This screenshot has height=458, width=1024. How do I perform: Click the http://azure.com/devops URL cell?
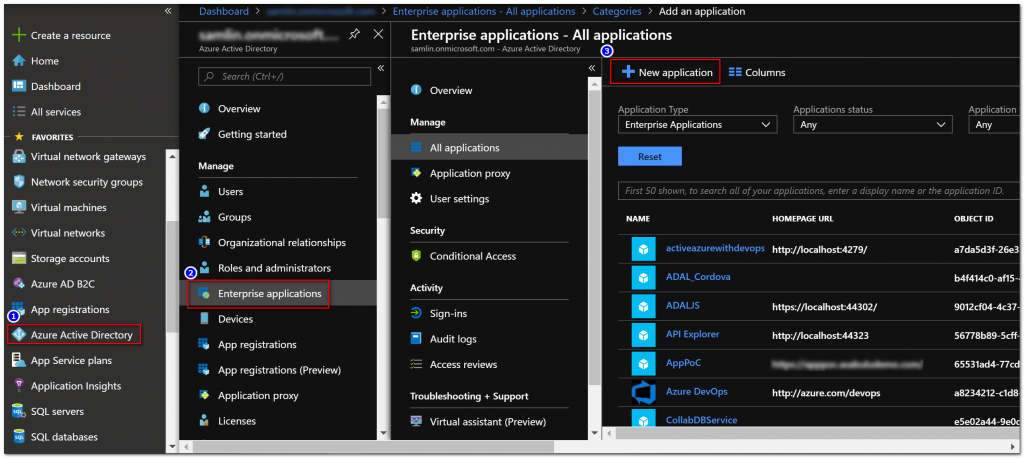click(x=826, y=393)
